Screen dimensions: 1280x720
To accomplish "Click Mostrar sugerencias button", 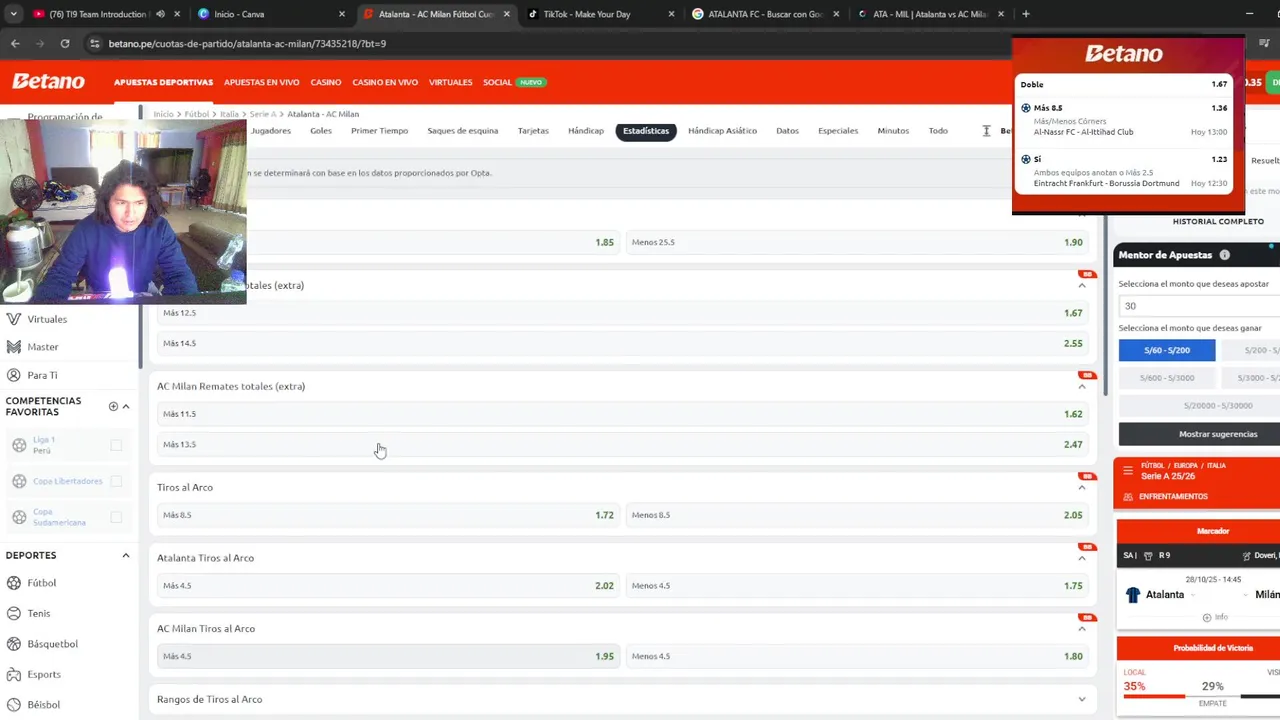I will click(1218, 434).
